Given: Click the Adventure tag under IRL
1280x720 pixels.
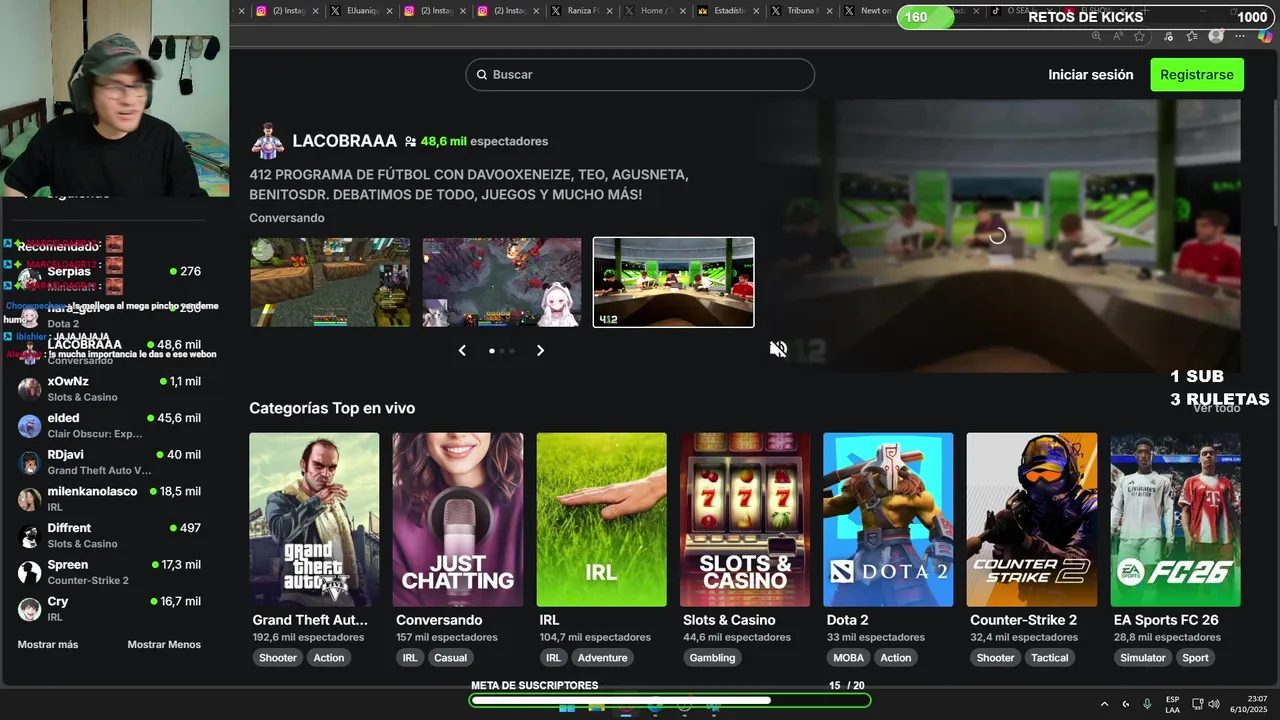Looking at the screenshot, I should pyautogui.click(x=602, y=658).
